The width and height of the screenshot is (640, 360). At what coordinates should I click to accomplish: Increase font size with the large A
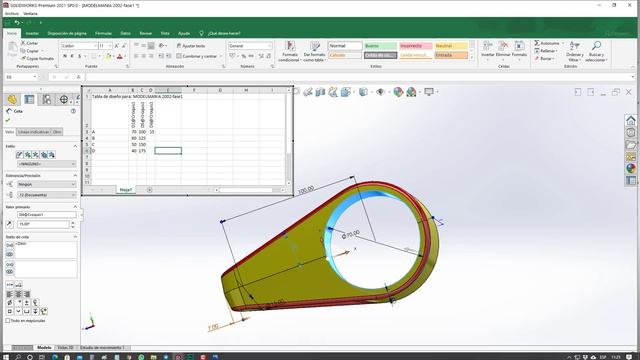click(x=117, y=46)
